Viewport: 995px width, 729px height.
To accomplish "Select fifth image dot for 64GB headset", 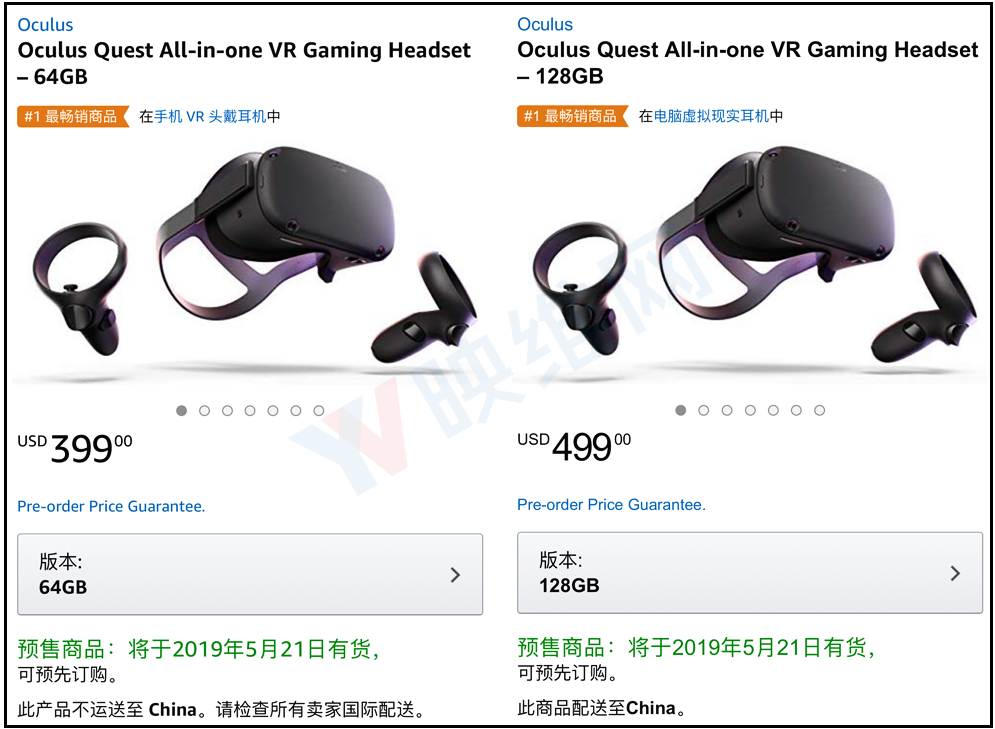I will [x=273, y=410].
